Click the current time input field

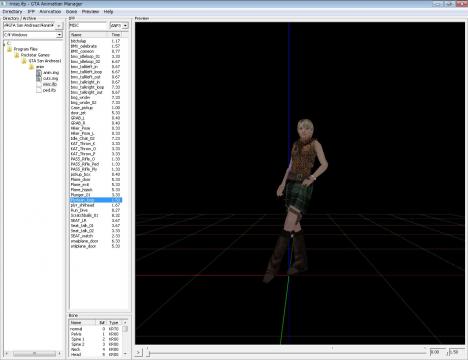pos(438,352)
